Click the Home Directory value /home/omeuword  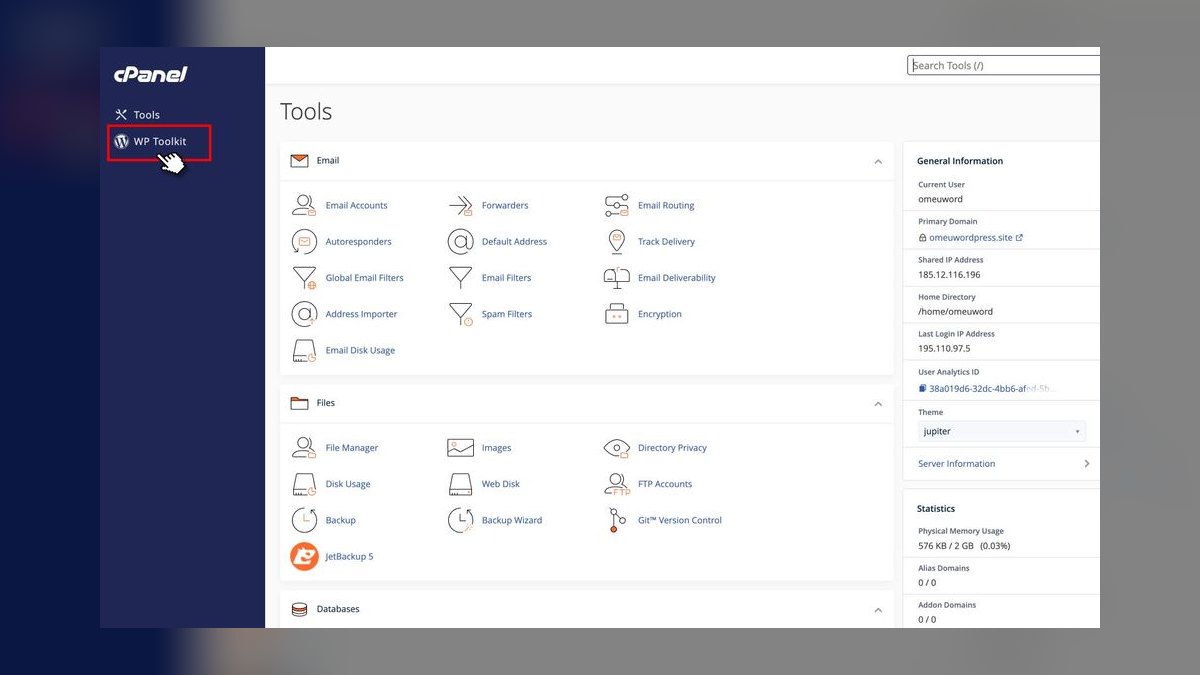955,311
